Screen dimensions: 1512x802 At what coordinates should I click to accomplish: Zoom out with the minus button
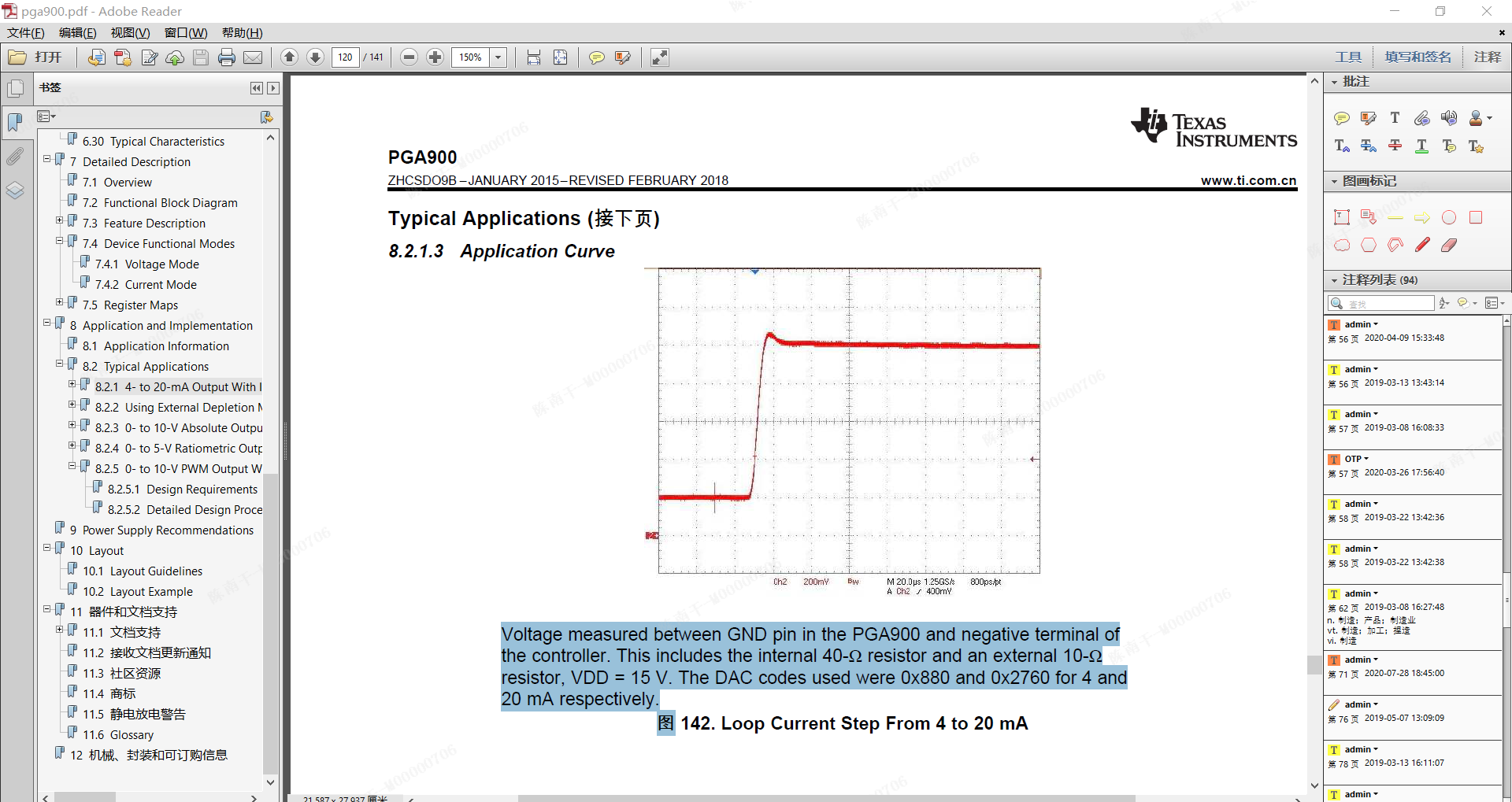[x=409, y=57]
